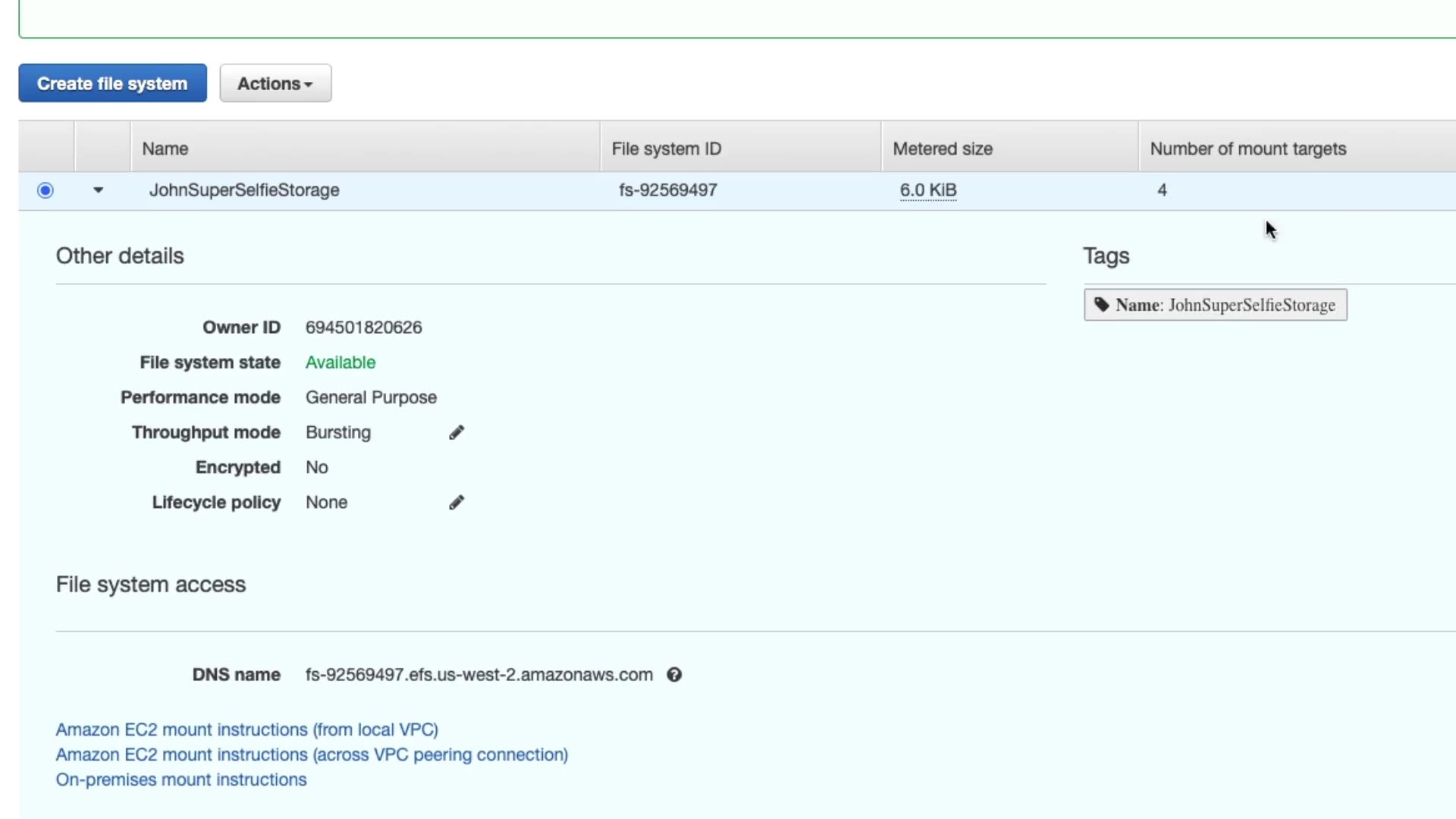Click the DNS name text value
This screenshot has width=1456, height=819.
click(479, 675)
